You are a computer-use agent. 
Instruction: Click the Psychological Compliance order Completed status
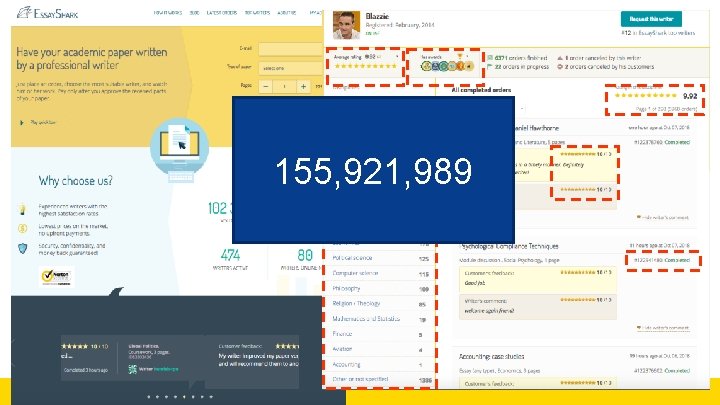[x=677, y=260]
